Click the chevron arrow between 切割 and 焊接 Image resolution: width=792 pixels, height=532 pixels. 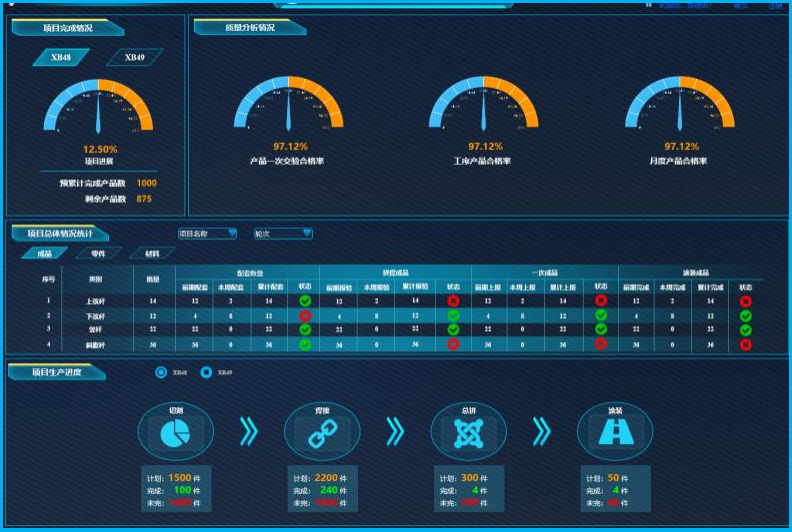[x=249, y=432]
